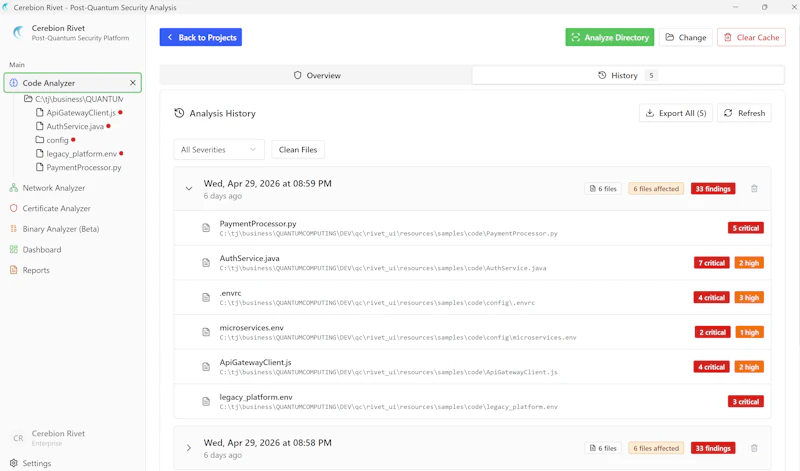Screen dimensions: 800x471
Task: Click the Clear Cache button
Action: (x=751, y=37)
